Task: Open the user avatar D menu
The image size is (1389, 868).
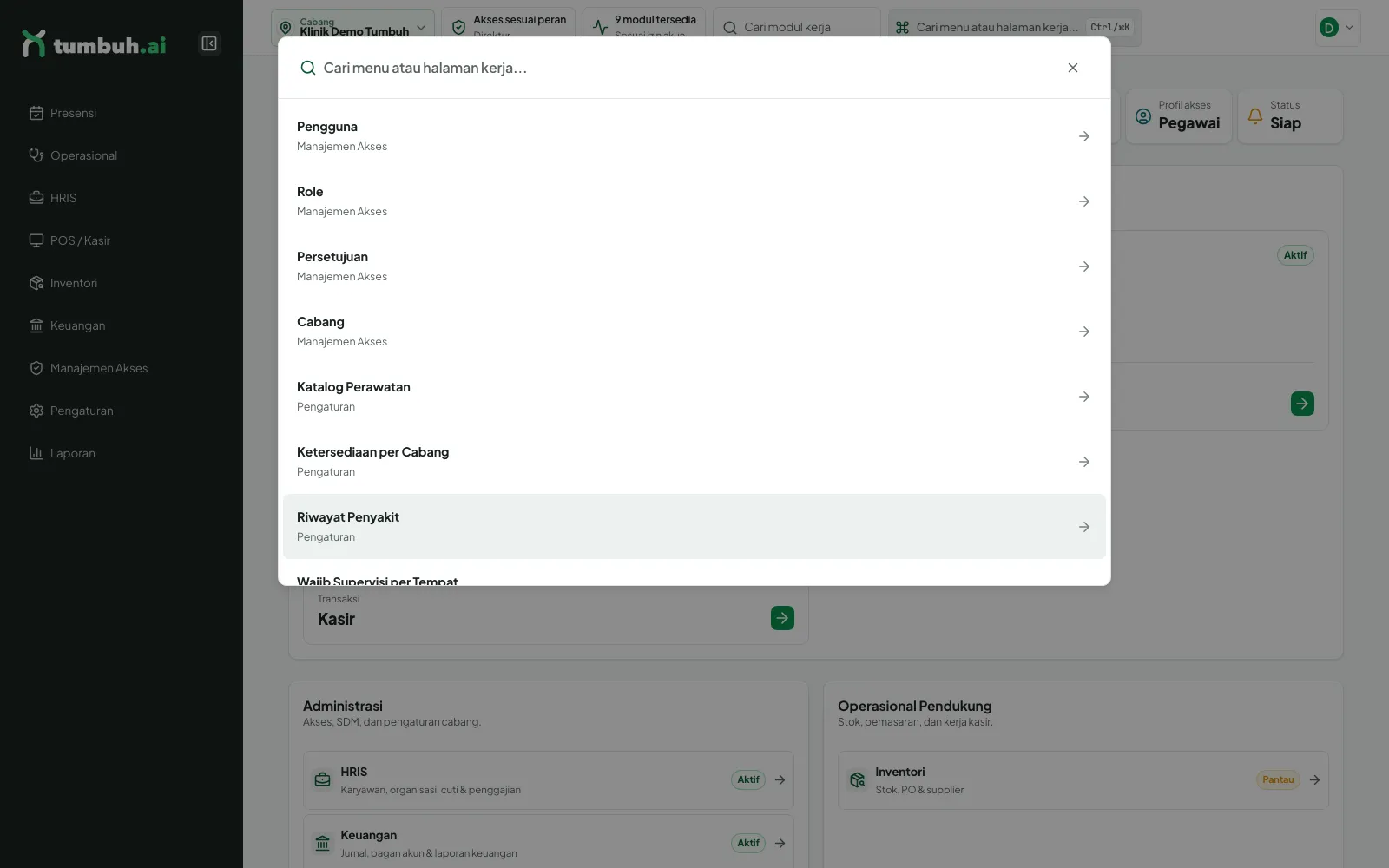Action: pos(1337,28)
